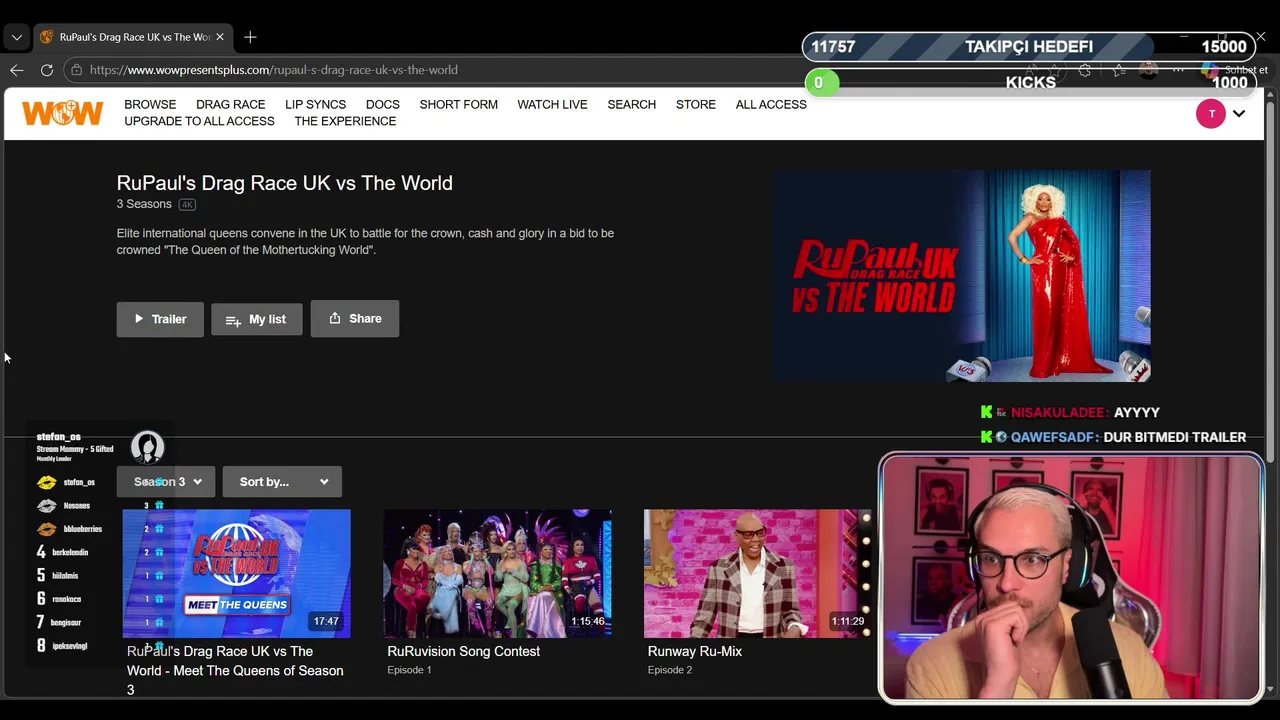Open ALL ACCESS in the nav bar
The width and height of the screenshot is (1280, 720).
pos(771,104)
